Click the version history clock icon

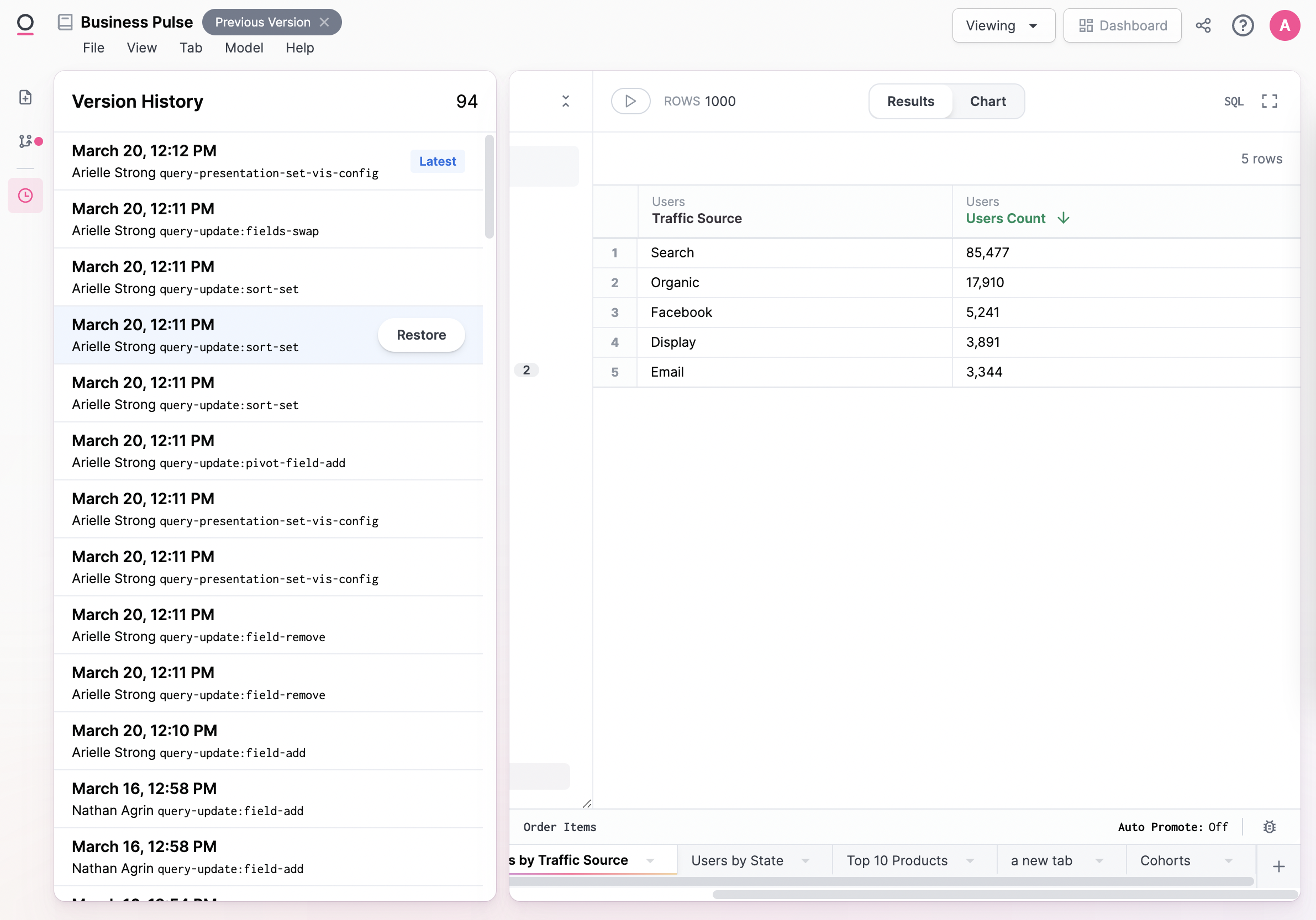tap(25, 195)
